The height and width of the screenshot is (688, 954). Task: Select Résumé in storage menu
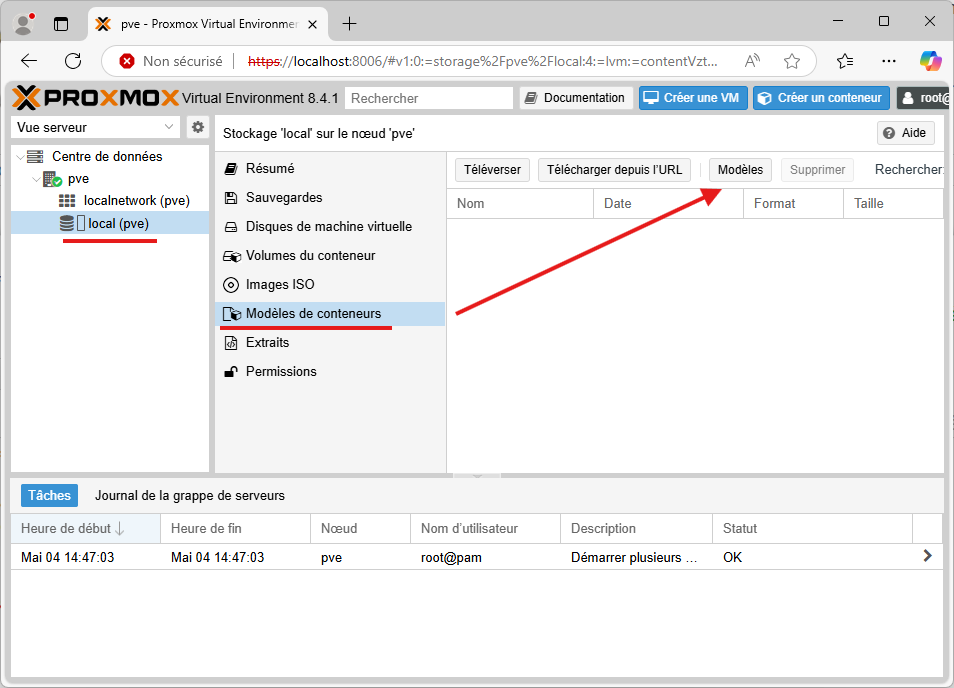(x=330, y=169)
